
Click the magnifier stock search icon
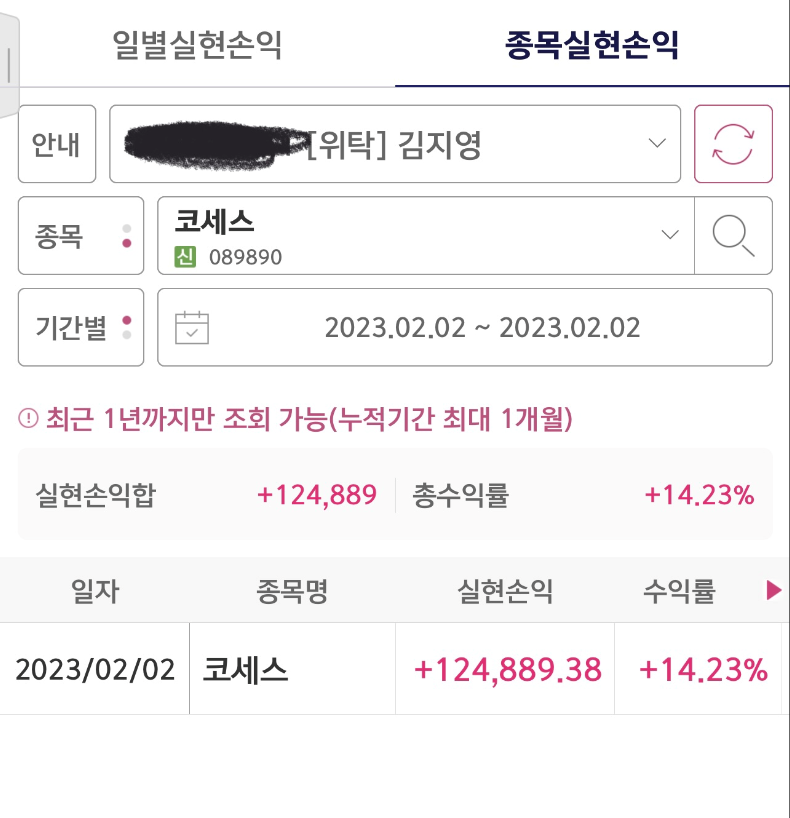(x=734, y=235)
